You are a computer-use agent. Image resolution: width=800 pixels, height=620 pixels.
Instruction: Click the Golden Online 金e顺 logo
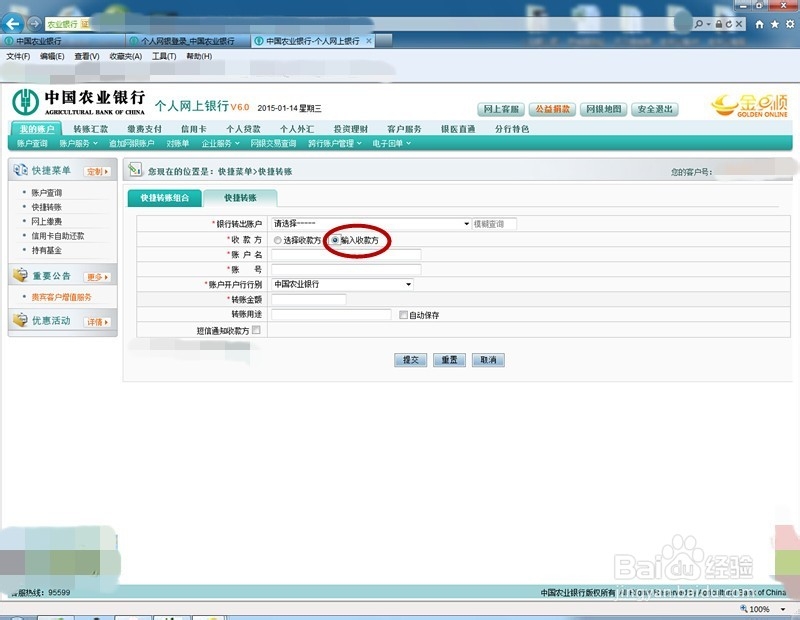[x=749, y=106]
